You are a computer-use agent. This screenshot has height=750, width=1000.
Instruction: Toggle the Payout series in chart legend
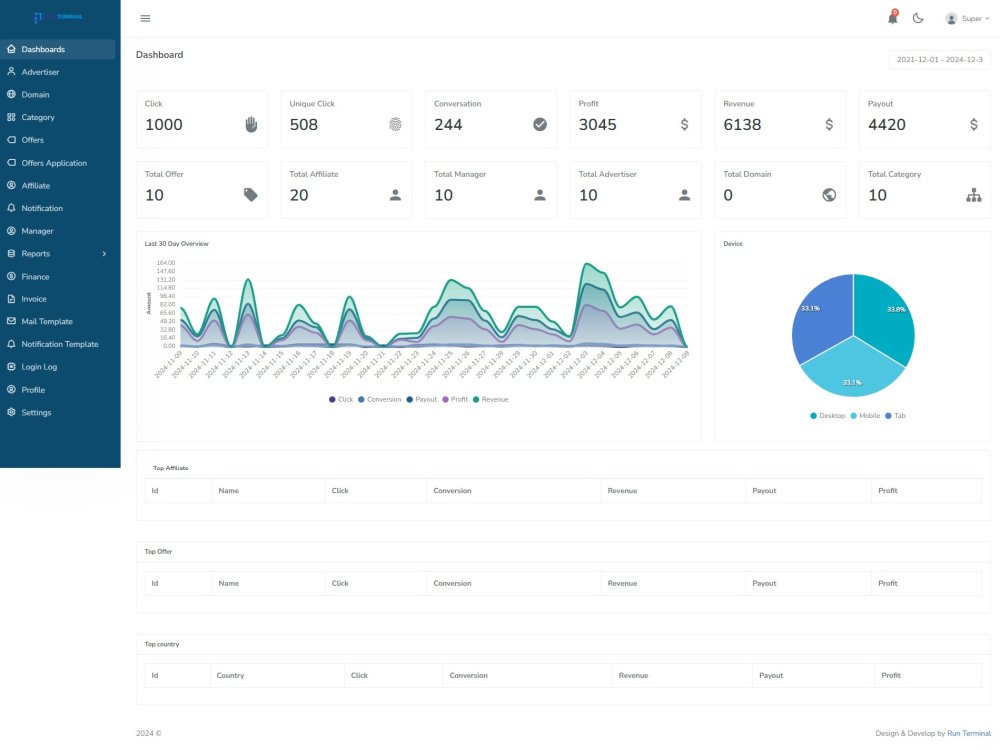coord(422,399)
